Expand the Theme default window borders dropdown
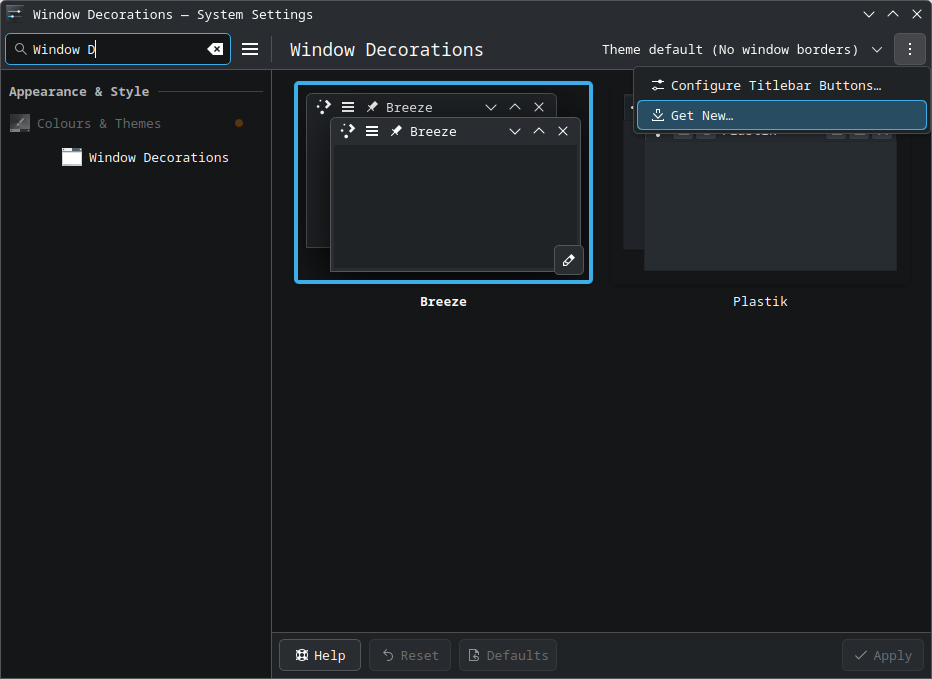Viewport: 932px width, 679px height. click(743, 49)
